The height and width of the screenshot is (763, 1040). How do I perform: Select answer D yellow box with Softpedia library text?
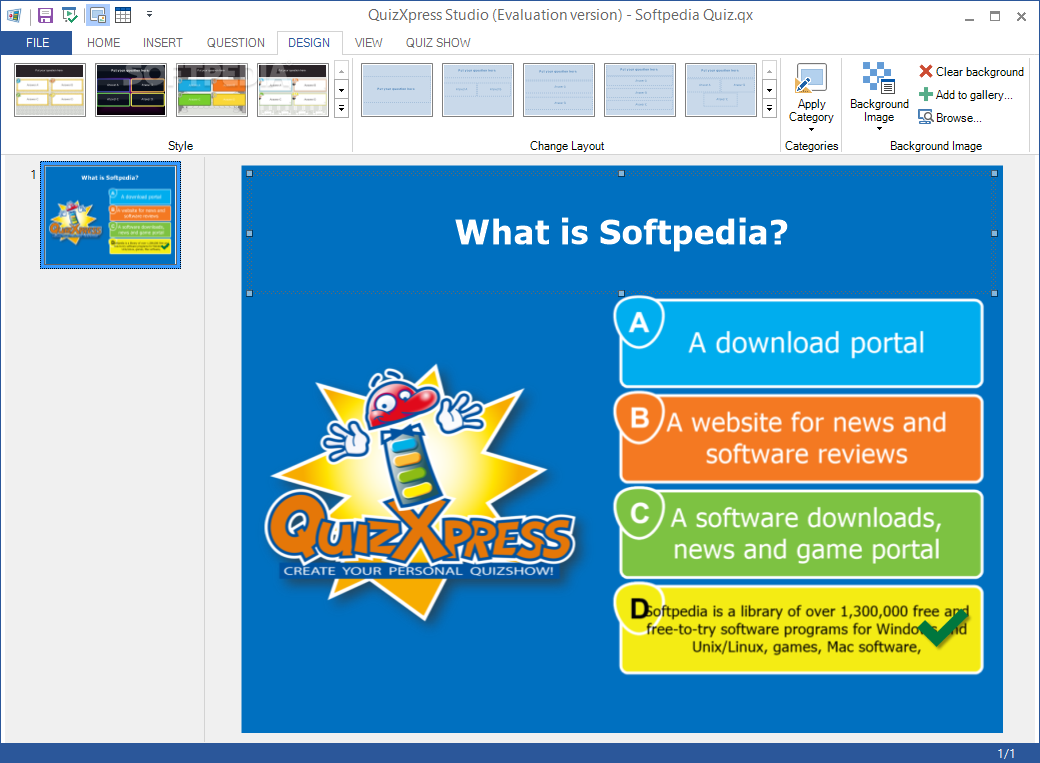pos(801,630)
